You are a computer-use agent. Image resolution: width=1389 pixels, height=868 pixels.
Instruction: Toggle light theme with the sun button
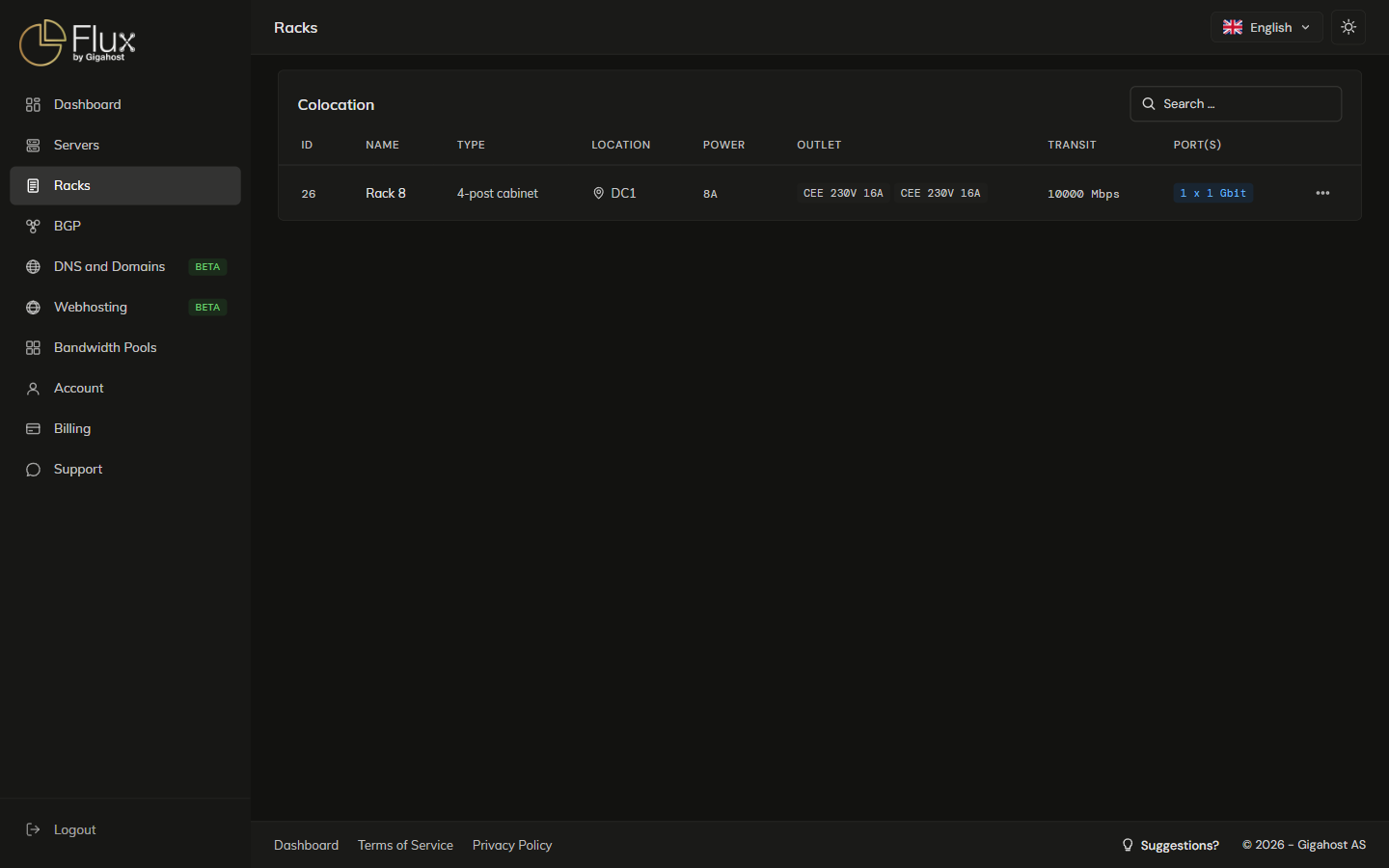point(1348,27)
